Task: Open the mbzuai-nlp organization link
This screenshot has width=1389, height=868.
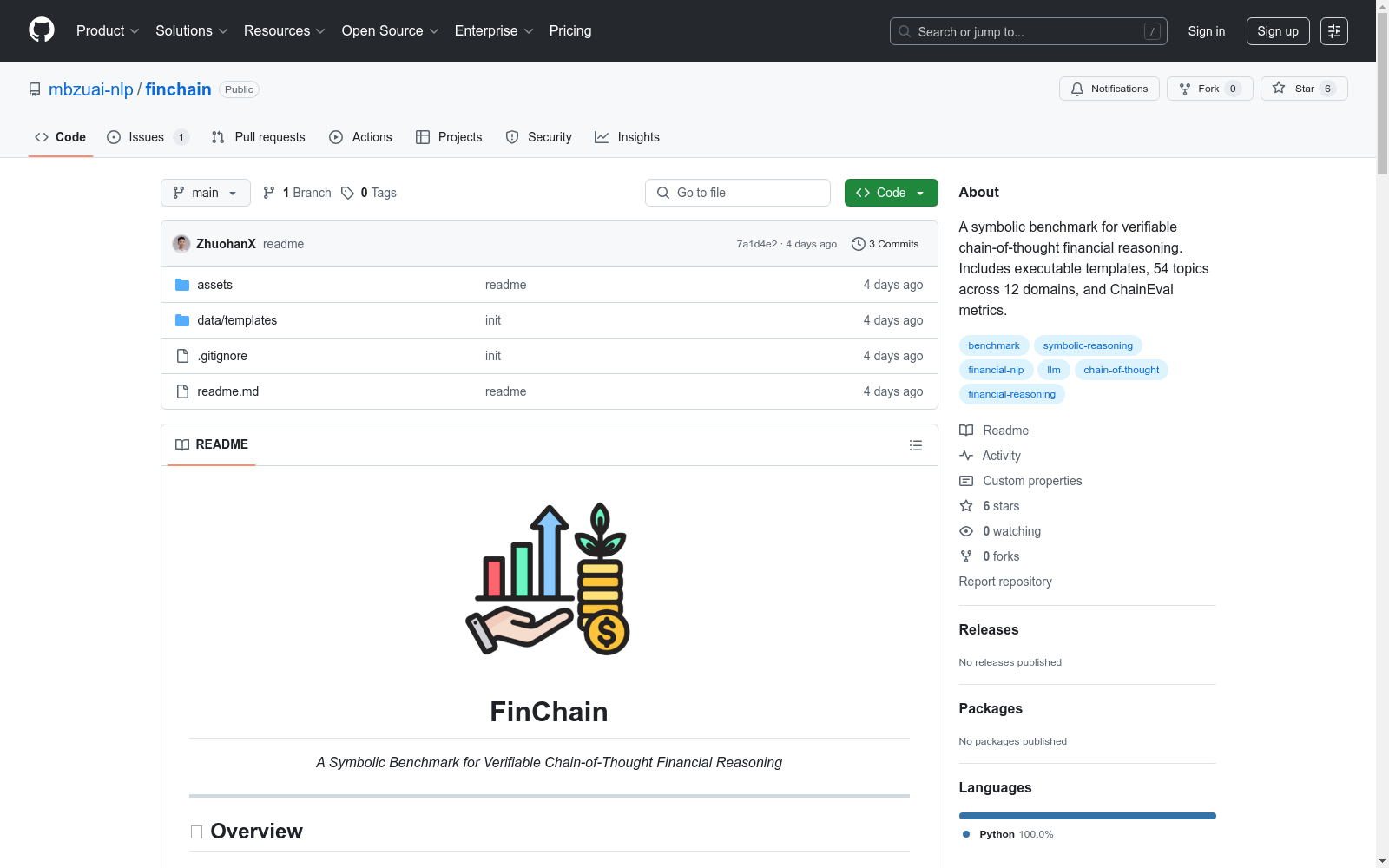Action: coord(91,89)
